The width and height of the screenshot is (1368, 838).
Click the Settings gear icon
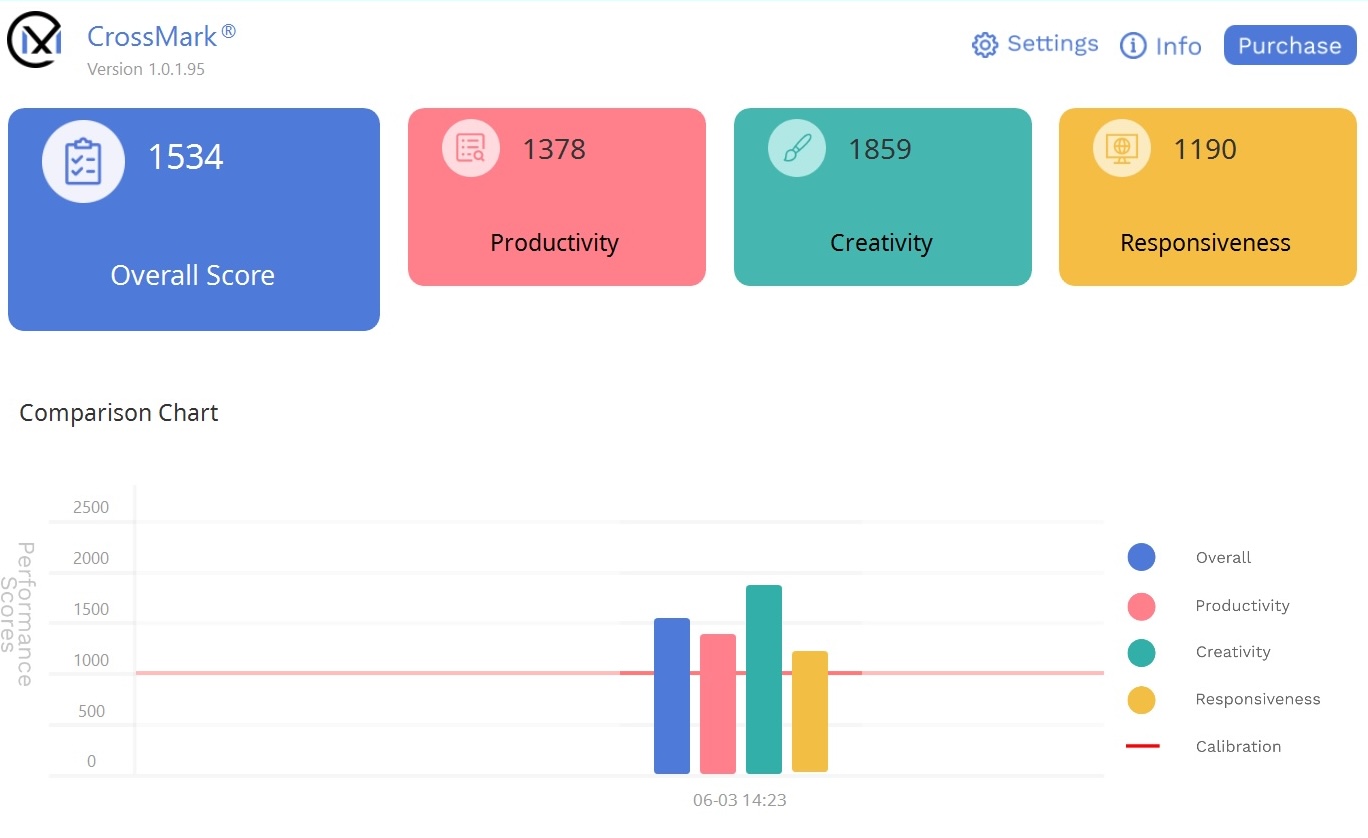click(985, 45)
